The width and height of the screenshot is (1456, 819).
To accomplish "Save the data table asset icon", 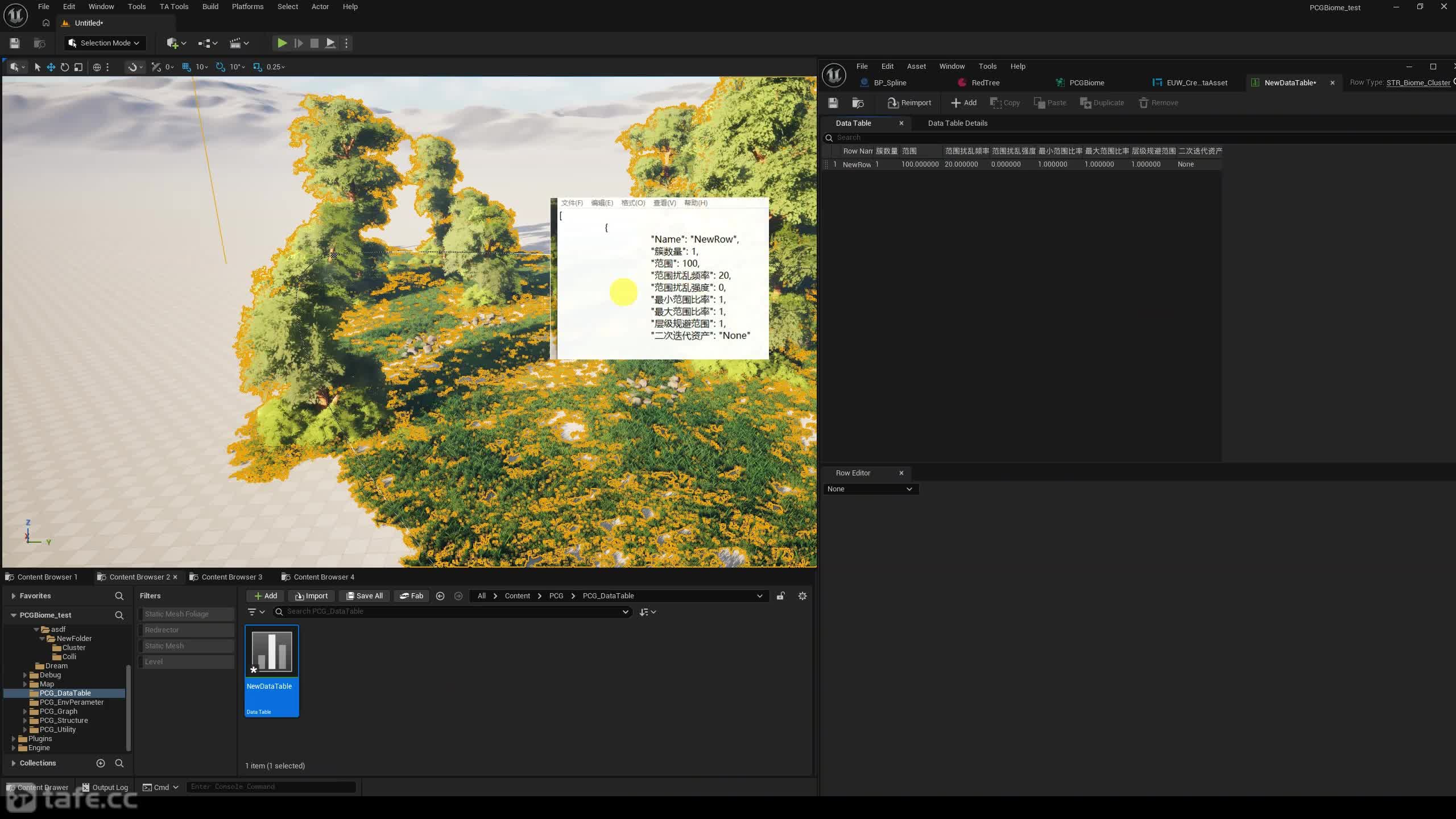I will pyautogui.click(x=833, y=103).
